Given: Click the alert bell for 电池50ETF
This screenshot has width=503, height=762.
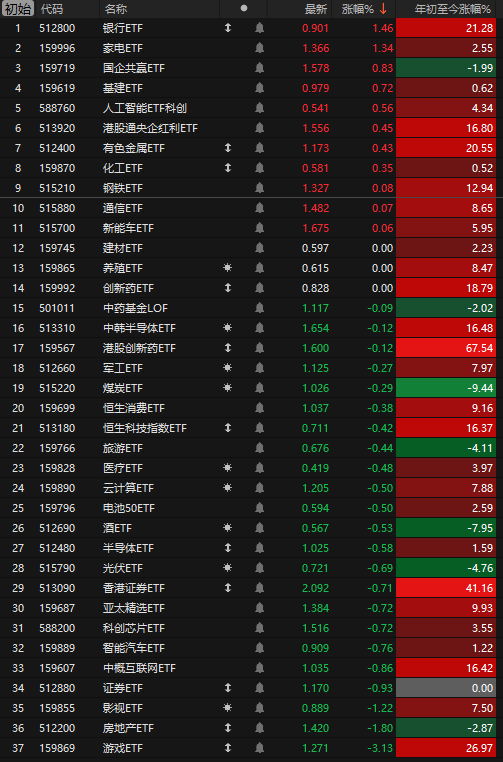Looking at the screenshot, I should (260, 508).
